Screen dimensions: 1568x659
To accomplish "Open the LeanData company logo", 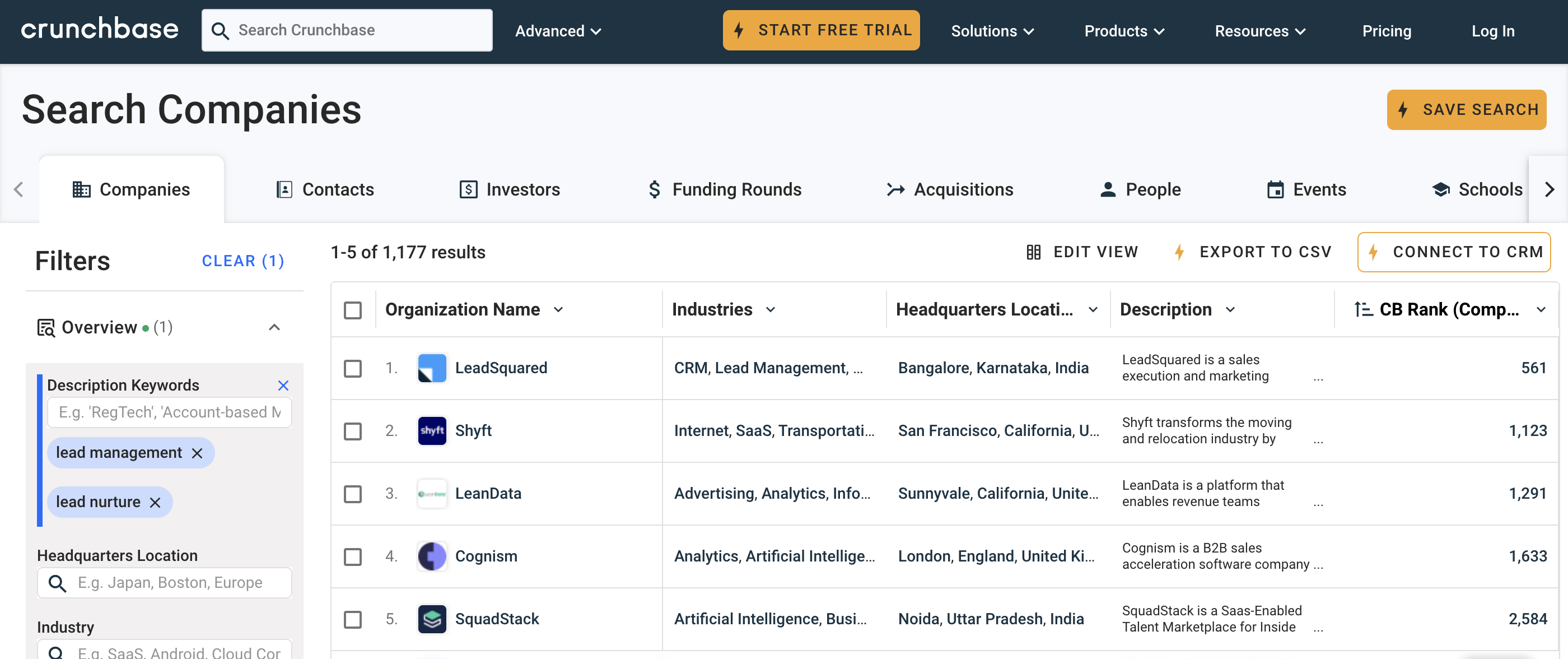I will tap(432, 493).
